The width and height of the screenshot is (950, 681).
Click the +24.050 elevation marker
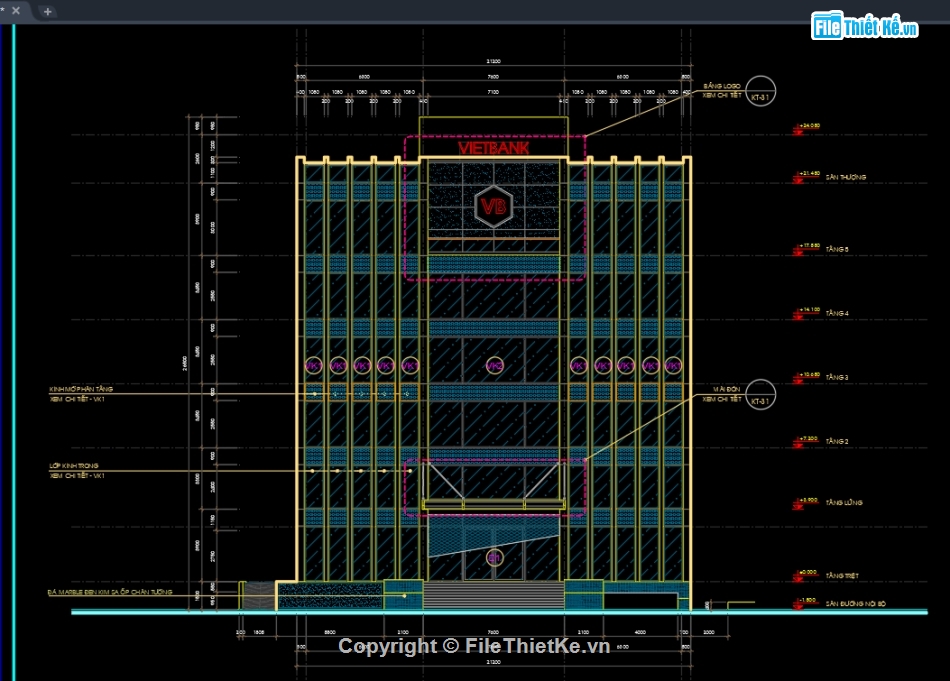(x=806, y=128)
